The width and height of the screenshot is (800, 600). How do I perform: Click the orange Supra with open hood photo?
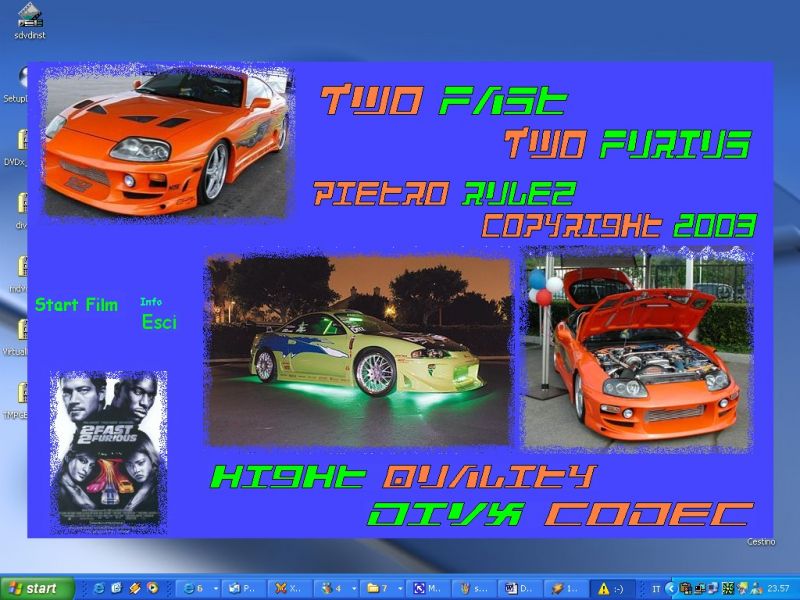click(637, 349)
